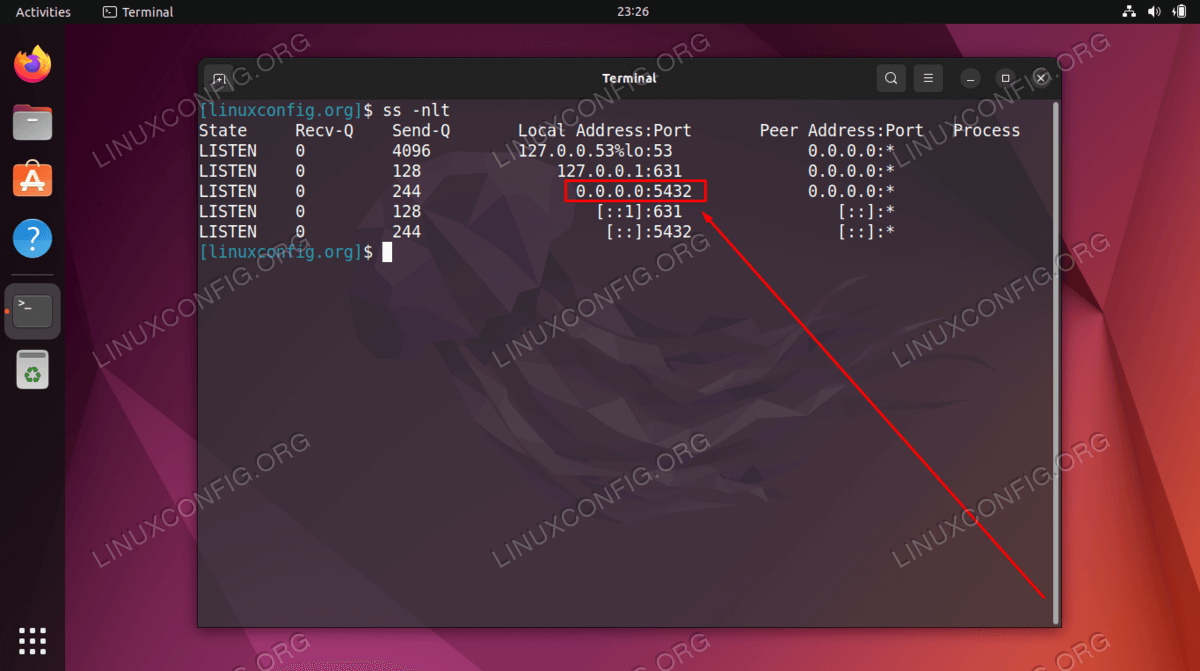The image size is (1200, 671).
Task: Show Applications grid
Action: (33, 640)
